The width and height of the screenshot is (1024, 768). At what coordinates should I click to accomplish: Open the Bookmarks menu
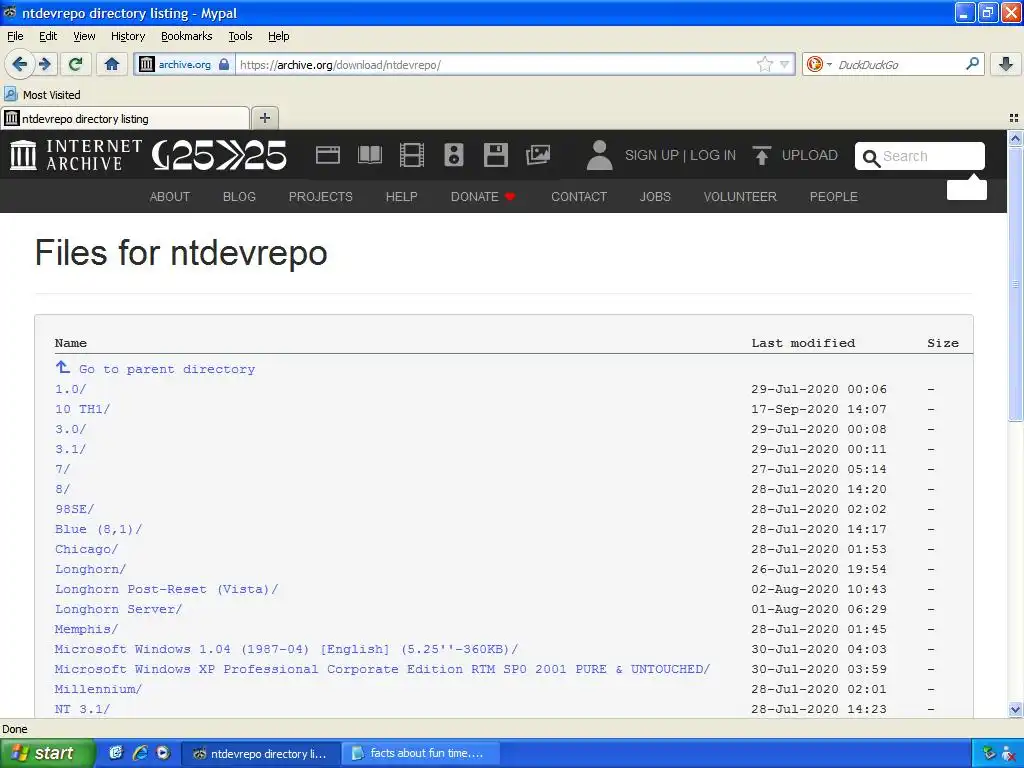click(x=187, y=36)
